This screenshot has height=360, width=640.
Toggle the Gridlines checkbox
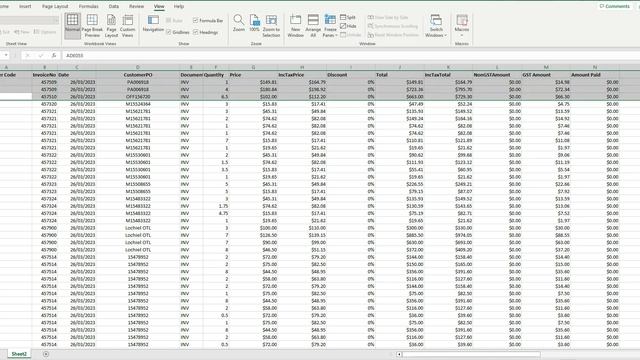(x=169, y=32)
